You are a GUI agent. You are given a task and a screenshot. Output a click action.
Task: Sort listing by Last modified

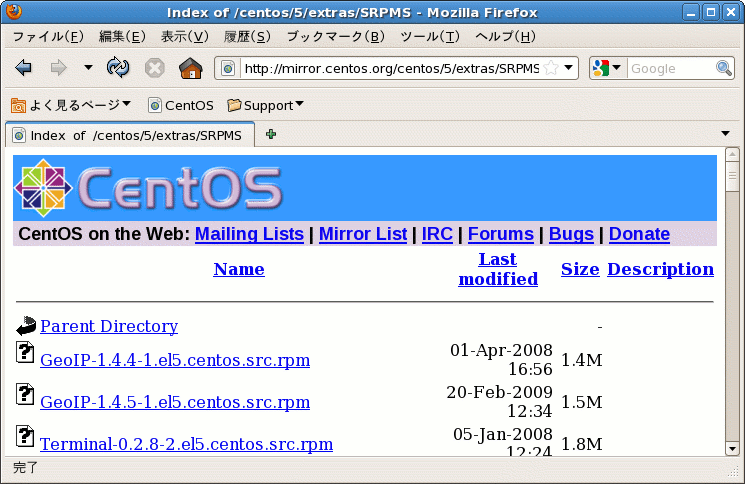(498, 269)
